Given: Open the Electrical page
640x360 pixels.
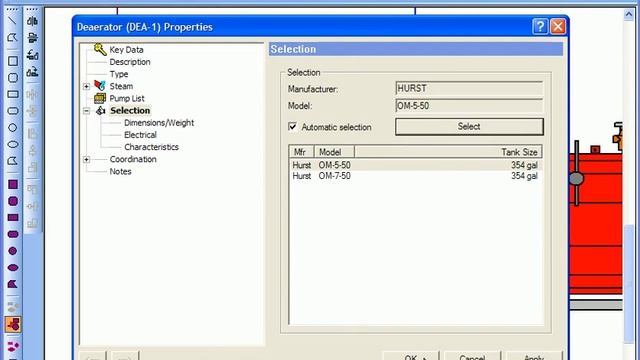Looking at the screenshot, I should click(x=140, y=135).
